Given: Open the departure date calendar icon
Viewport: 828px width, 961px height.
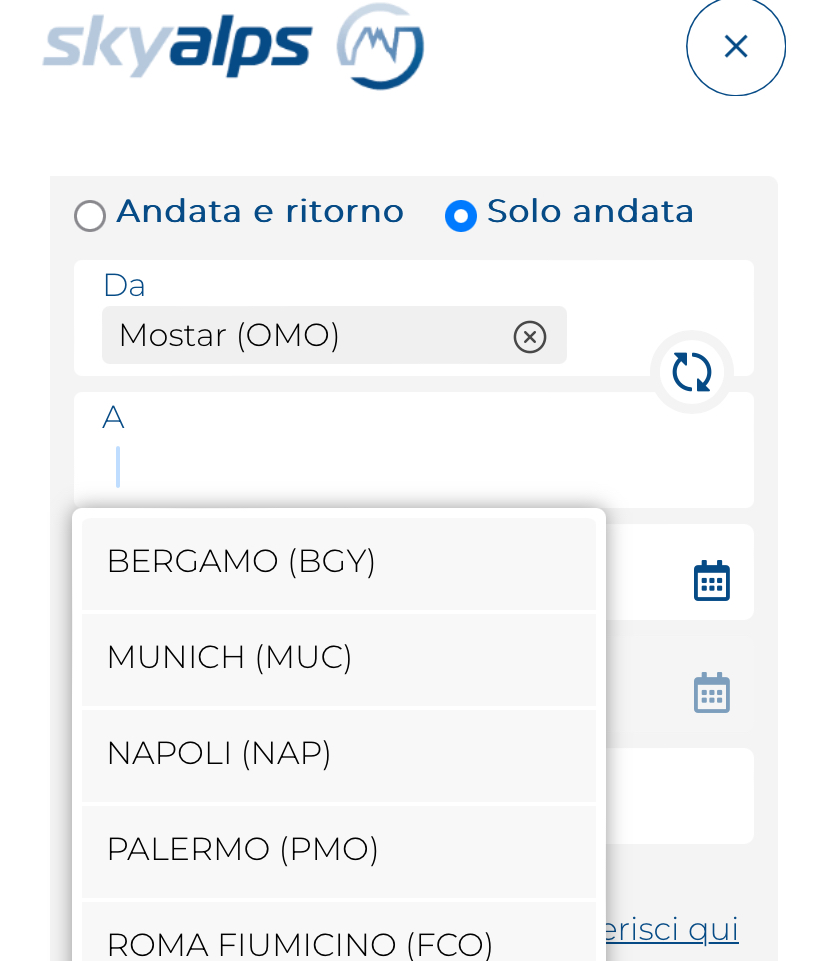Looking at the screenshot, I should click(x=712, y=580).
